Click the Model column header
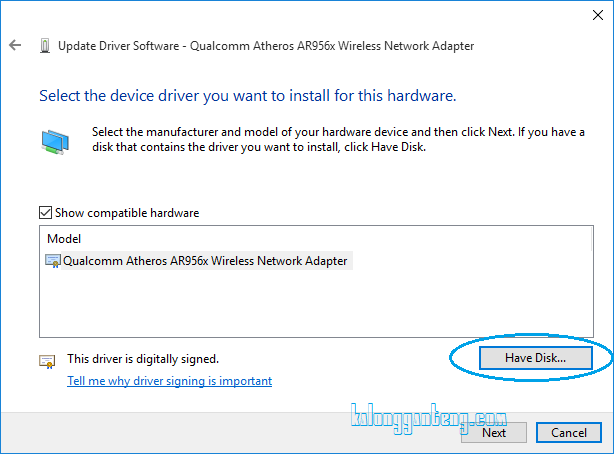 [64, 239]
